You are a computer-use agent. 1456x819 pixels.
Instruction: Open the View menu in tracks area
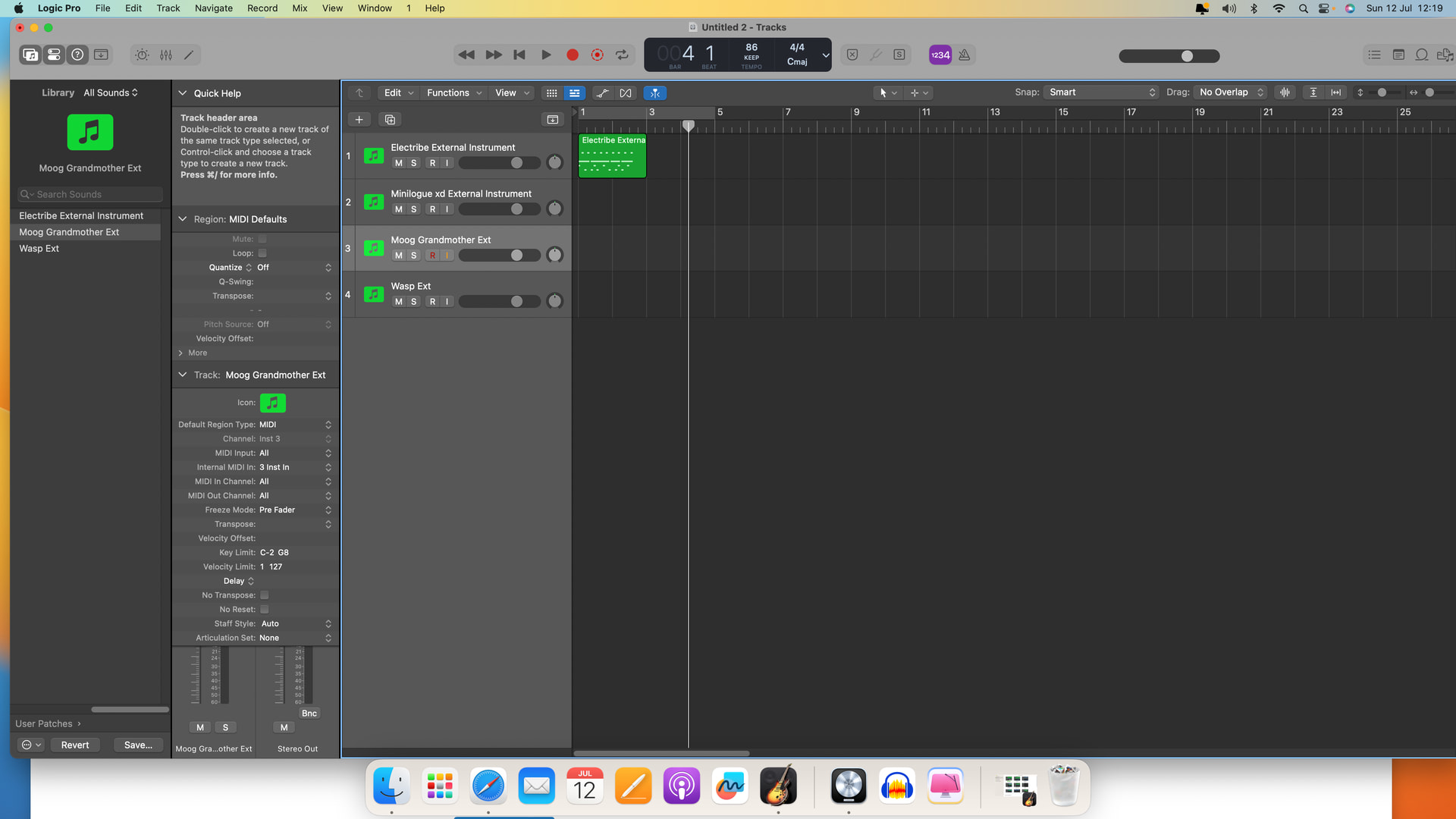[x=512, y=93]
